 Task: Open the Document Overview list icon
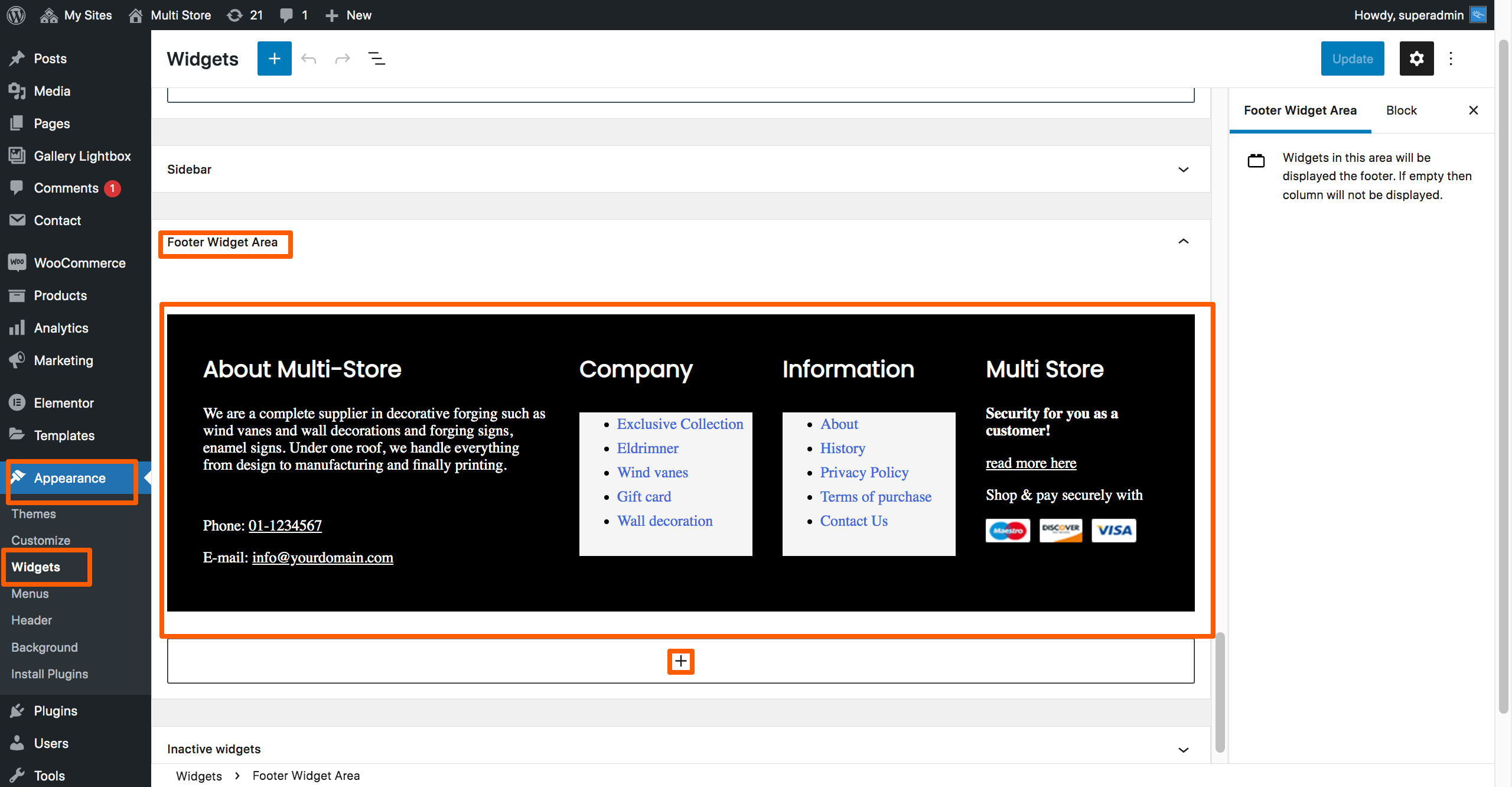(x=376, y=58)
